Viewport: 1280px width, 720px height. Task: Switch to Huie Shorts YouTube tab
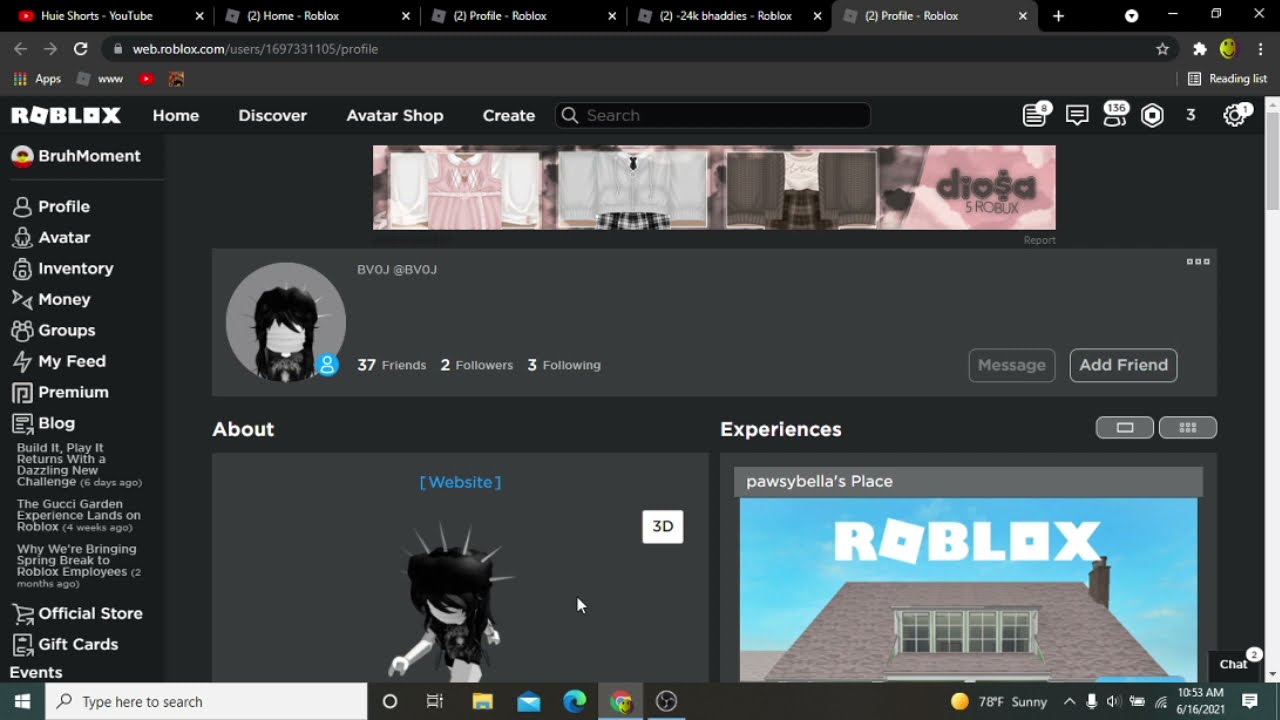108,16
